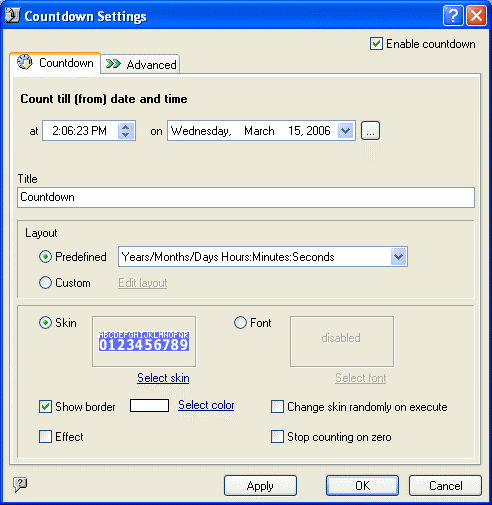
Task: Click the time spinner arrows
Action: pyautogui.click(x=126, y=131)
